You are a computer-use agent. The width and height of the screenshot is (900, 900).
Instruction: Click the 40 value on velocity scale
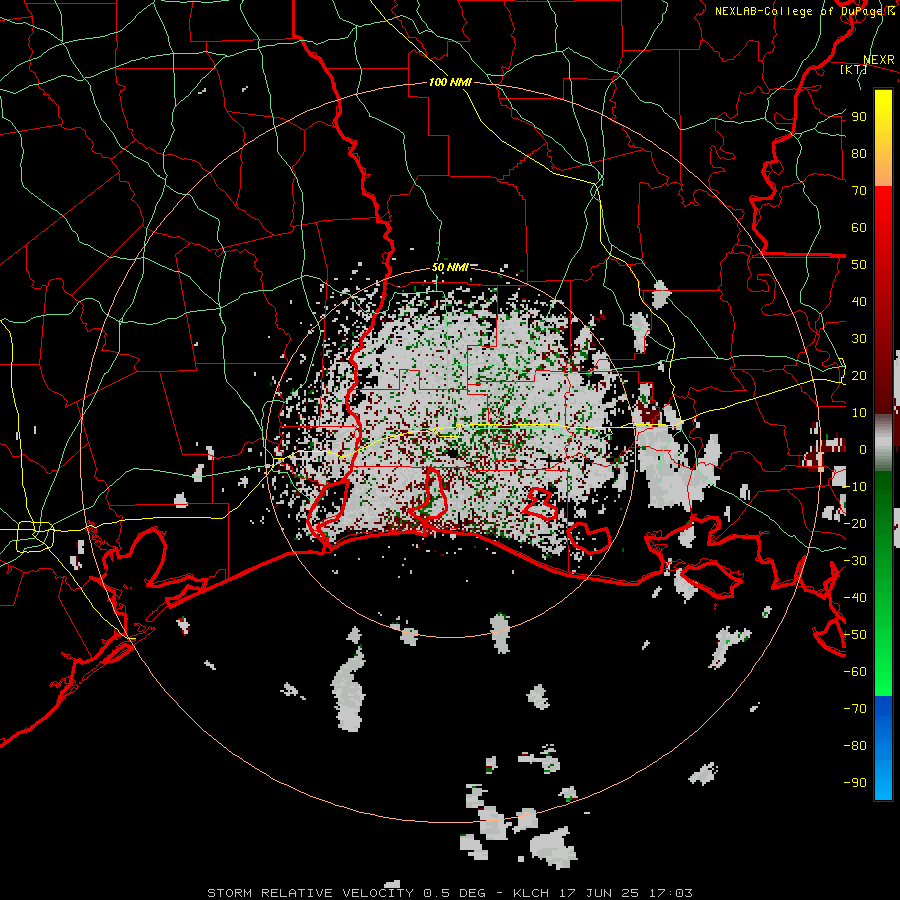859,301
